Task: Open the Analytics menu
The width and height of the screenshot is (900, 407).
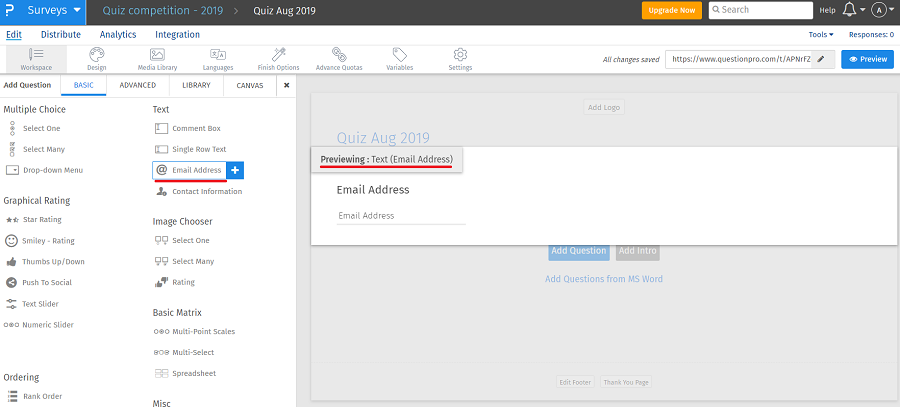Action: click(118, 34)
